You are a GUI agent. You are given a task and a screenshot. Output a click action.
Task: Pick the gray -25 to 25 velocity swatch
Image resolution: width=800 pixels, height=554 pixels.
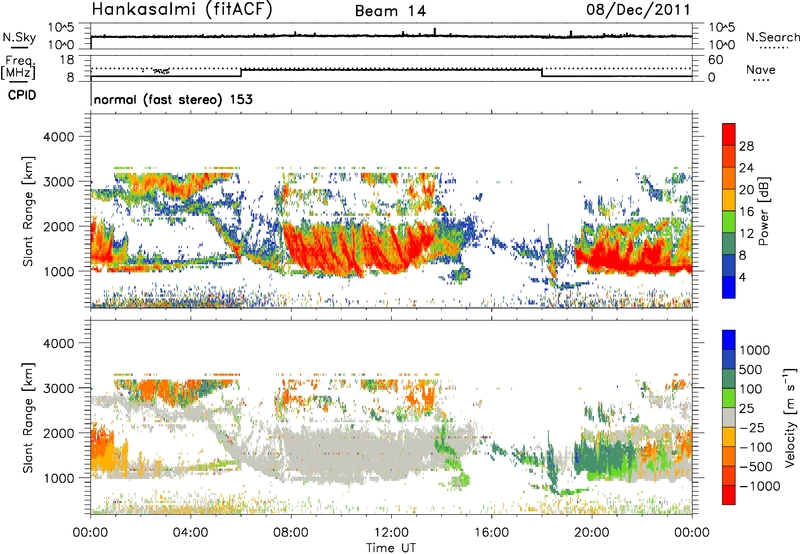pyautogui.click(x=729, y=418)
